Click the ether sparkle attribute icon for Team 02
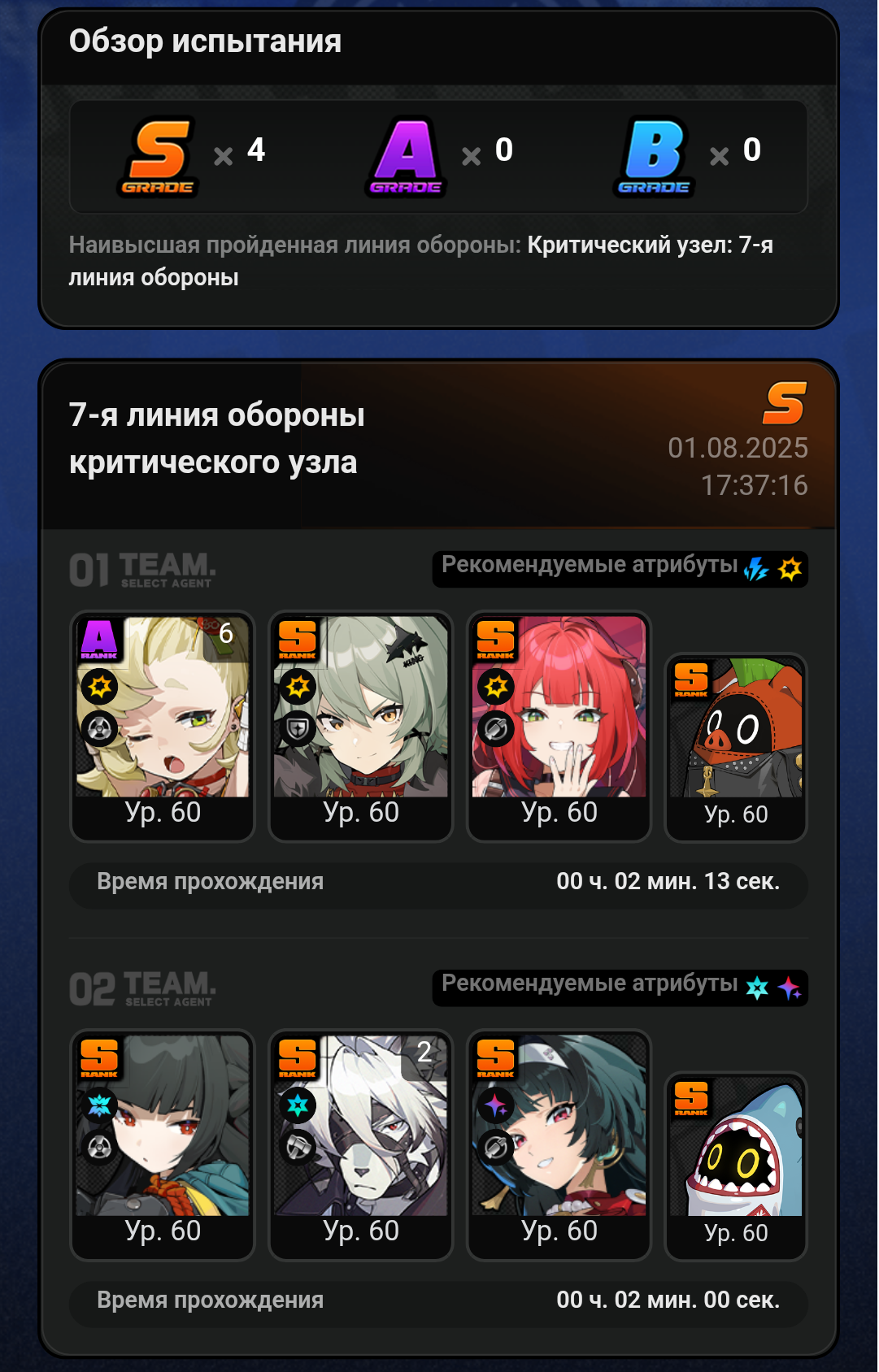 [789, 988]
